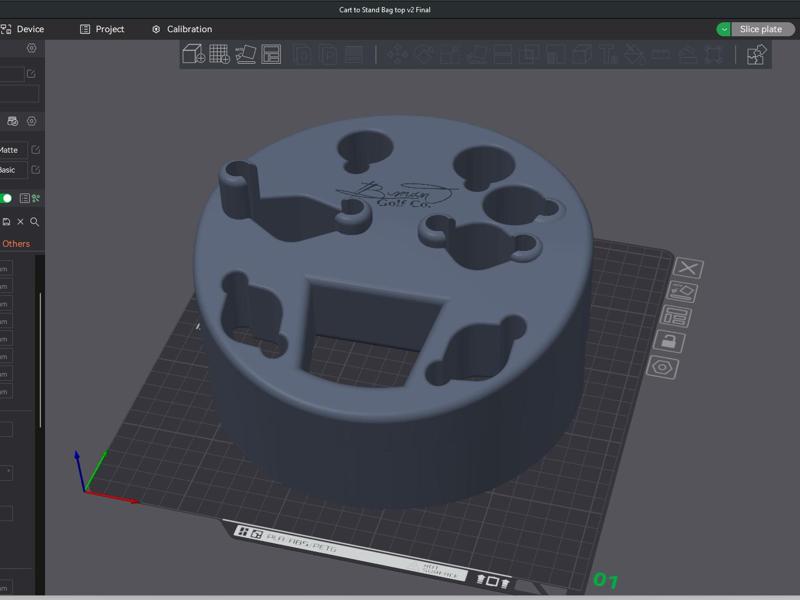Click the plate orient icon beside bed
Screen dimensions: 800x600
(x=683, y=292)
